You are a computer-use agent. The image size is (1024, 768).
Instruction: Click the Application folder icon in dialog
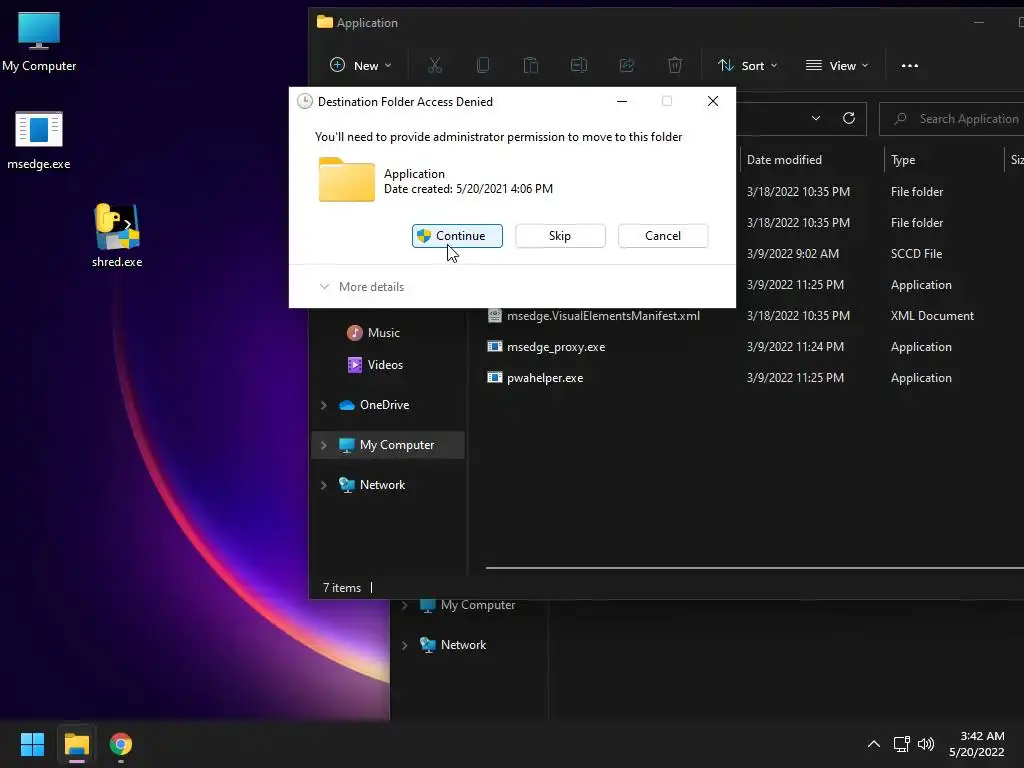point(347,180)
